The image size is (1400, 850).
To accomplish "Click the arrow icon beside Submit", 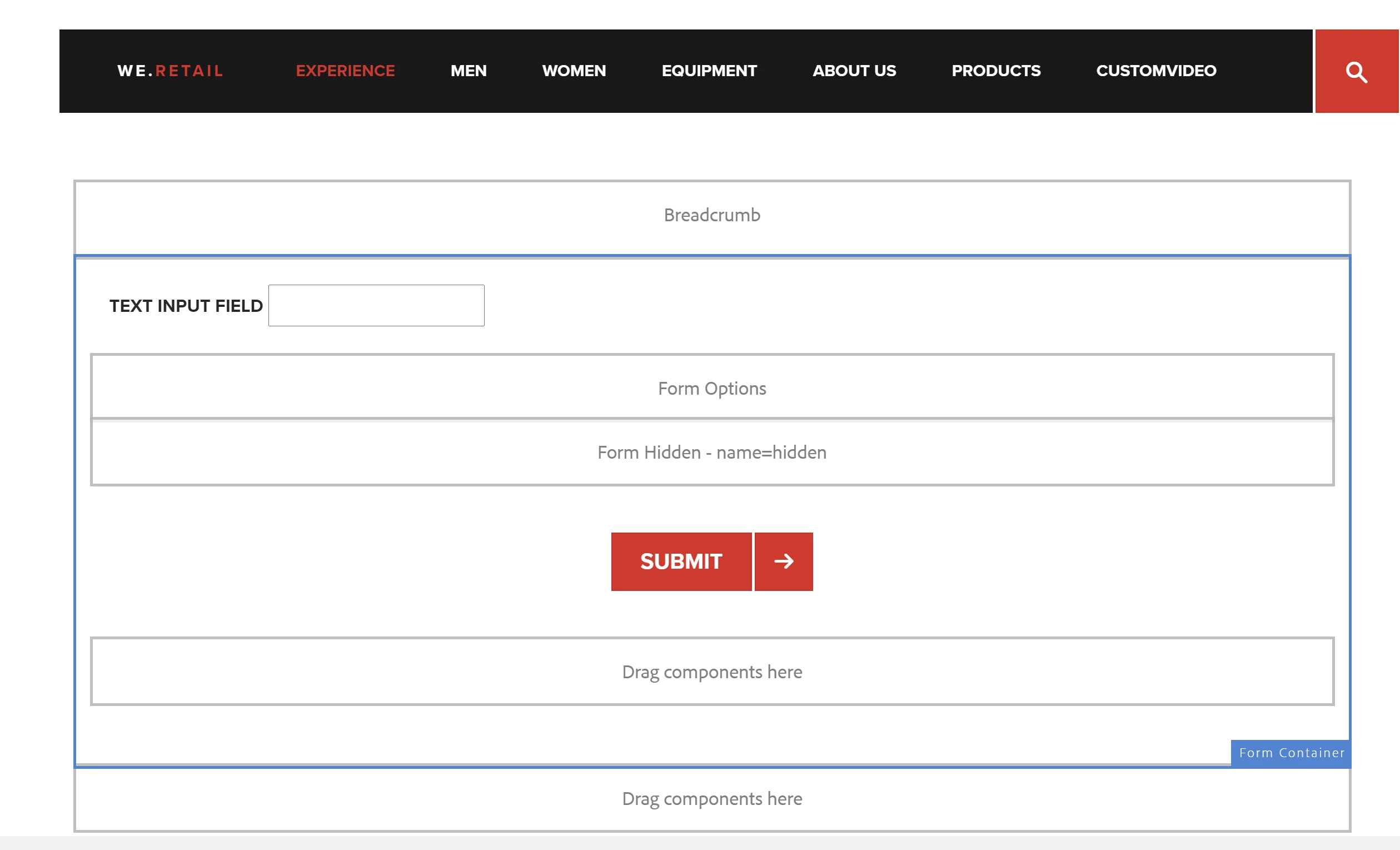I will coord(783,561).
